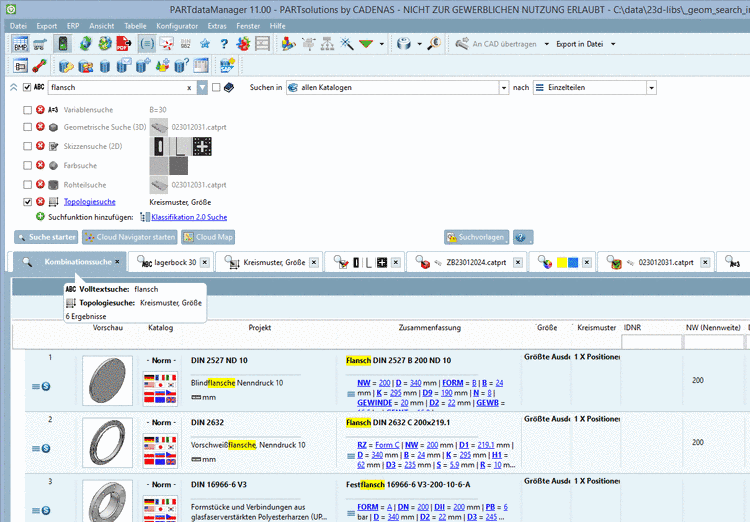Screen dimensions: 750x522
Task: Open the 'Suchvorlagen' button
Action: point(476,237)
